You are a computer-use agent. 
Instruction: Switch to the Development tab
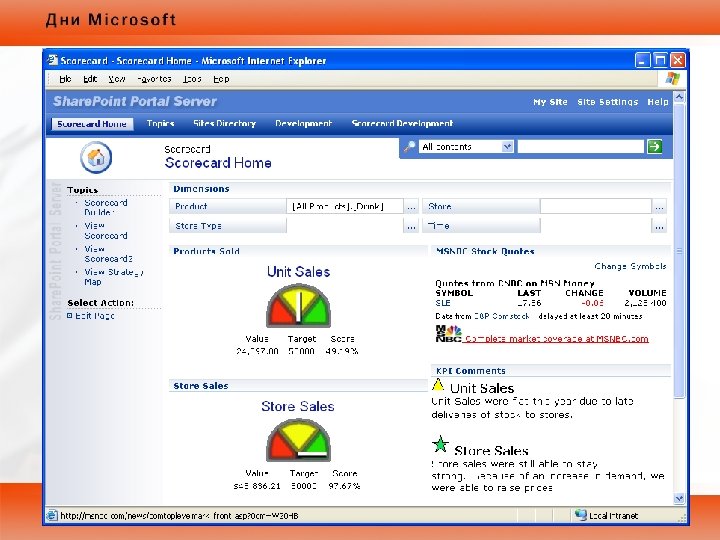point(304,124)
